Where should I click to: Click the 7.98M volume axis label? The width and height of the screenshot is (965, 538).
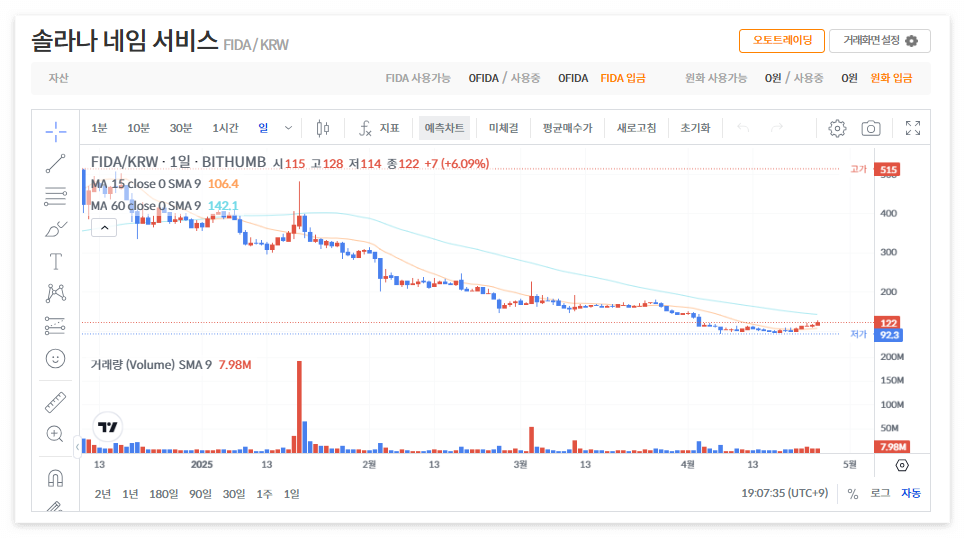892,447
